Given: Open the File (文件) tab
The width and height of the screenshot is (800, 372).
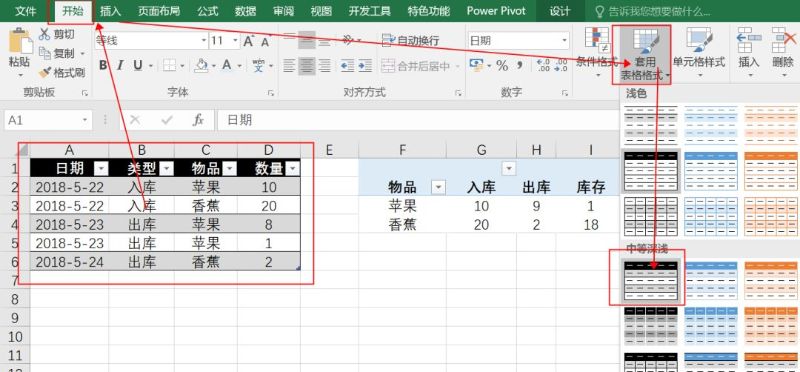Looking at the screenshot, I should click(x=26, y=11).
